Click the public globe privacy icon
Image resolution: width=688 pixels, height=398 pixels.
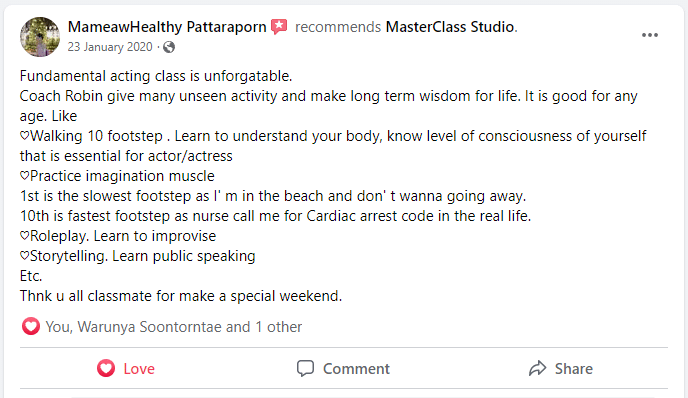[169, 47]
